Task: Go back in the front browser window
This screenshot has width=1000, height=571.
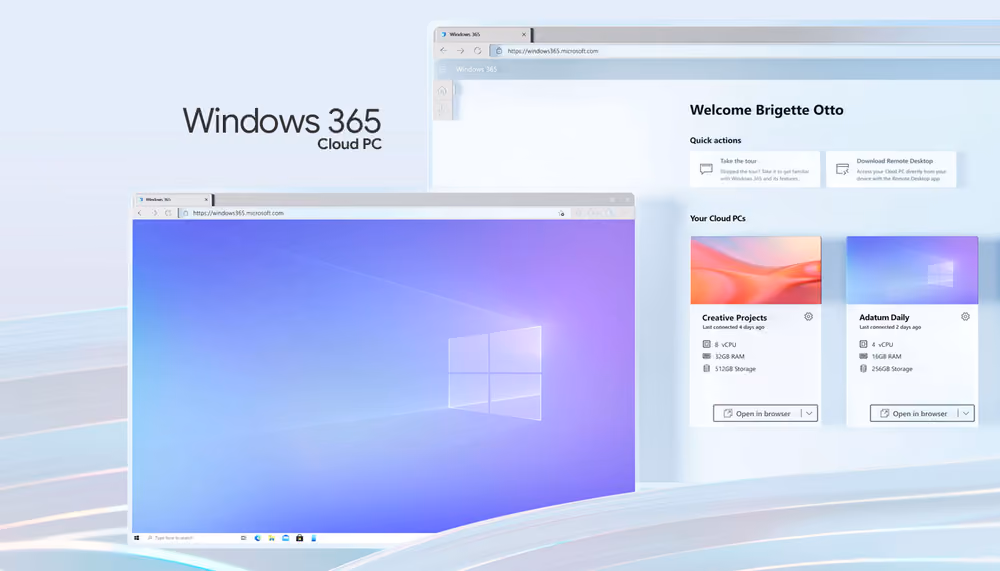Action: point(140,213)
